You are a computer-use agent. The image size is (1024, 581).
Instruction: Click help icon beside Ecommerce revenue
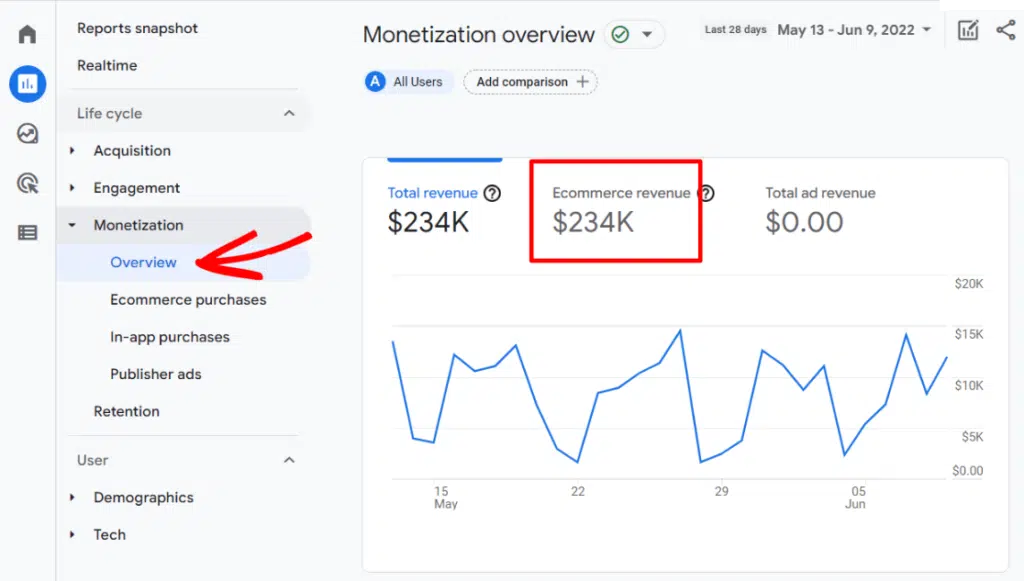pos(706,193)
